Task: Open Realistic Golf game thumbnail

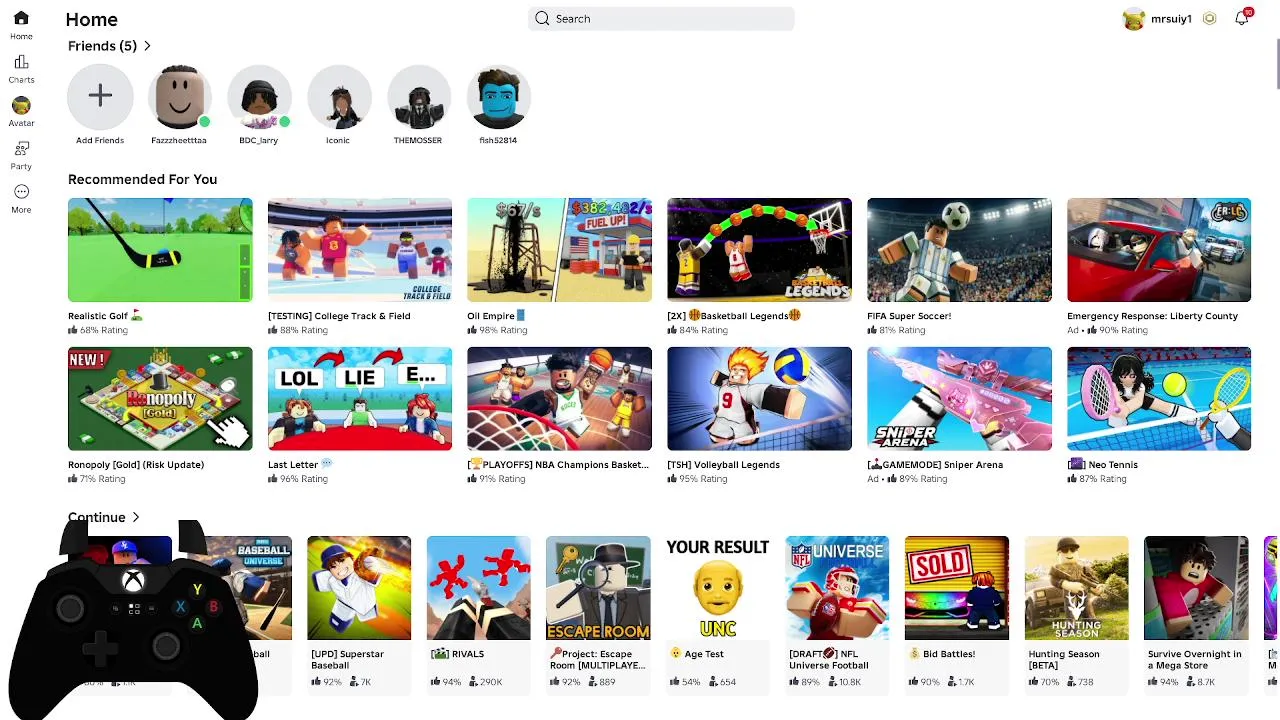Action: coord(160,250)
